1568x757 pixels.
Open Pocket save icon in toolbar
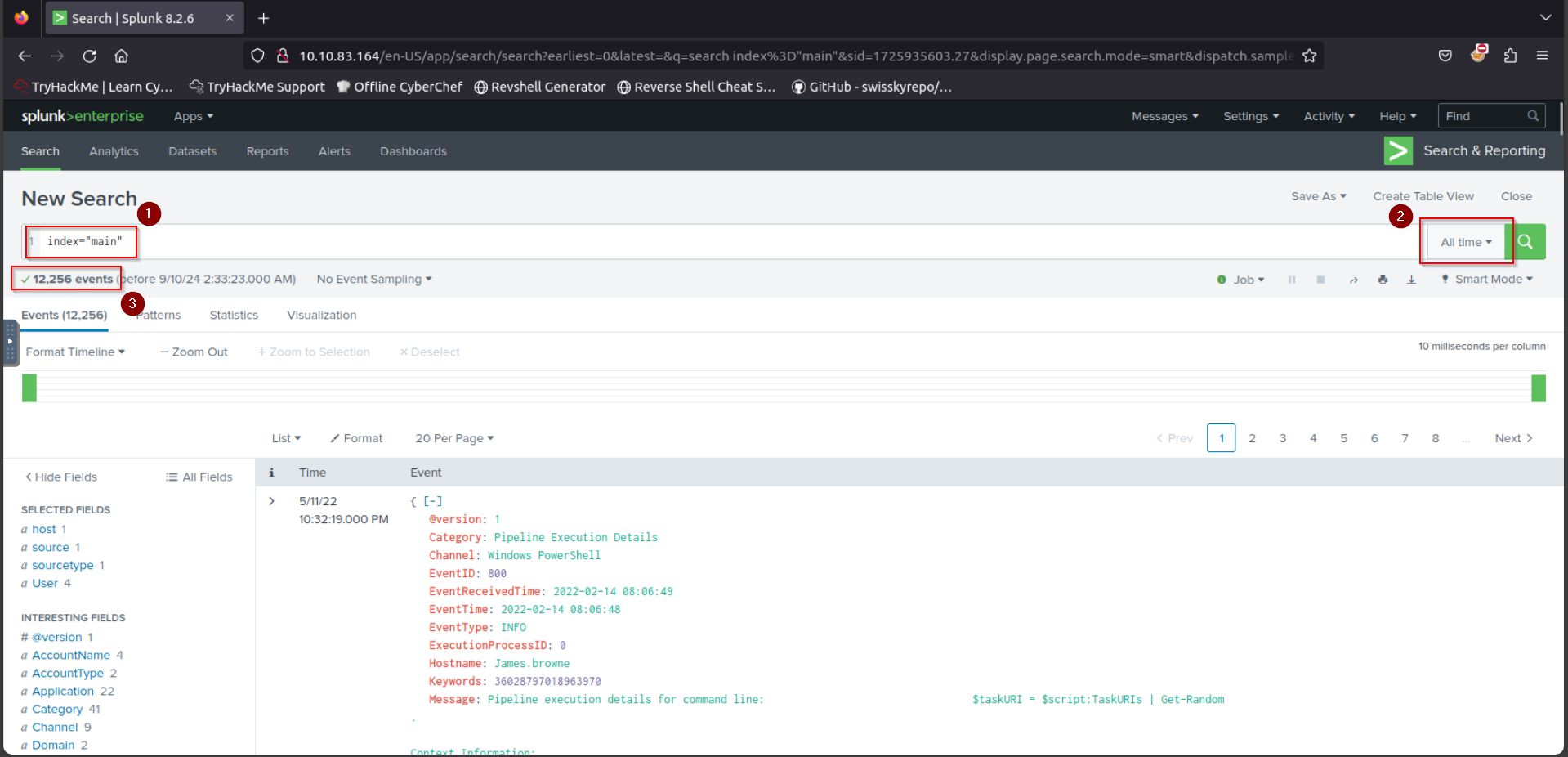[1445, 56]
